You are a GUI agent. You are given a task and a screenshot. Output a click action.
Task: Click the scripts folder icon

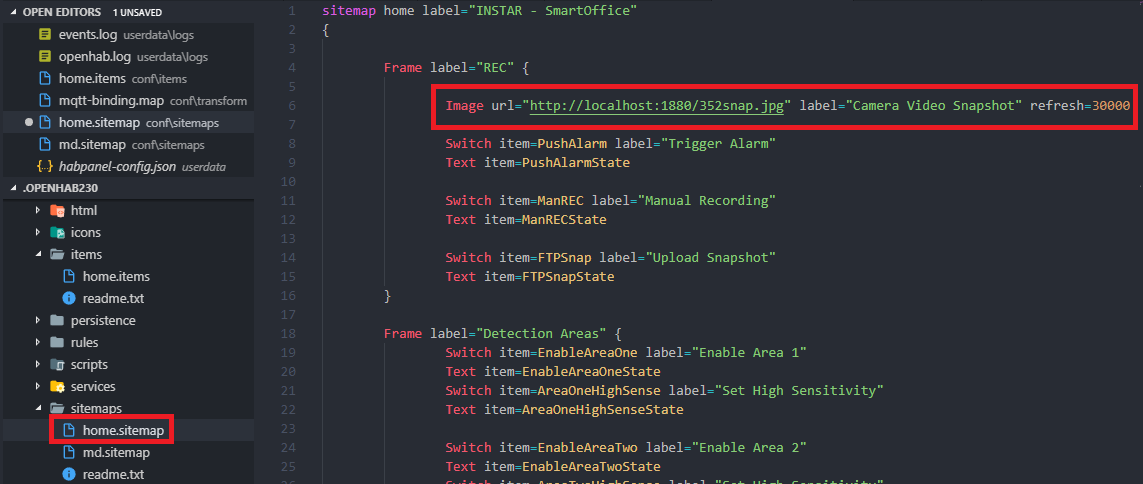pyautogui.click(x=57, y=365)
